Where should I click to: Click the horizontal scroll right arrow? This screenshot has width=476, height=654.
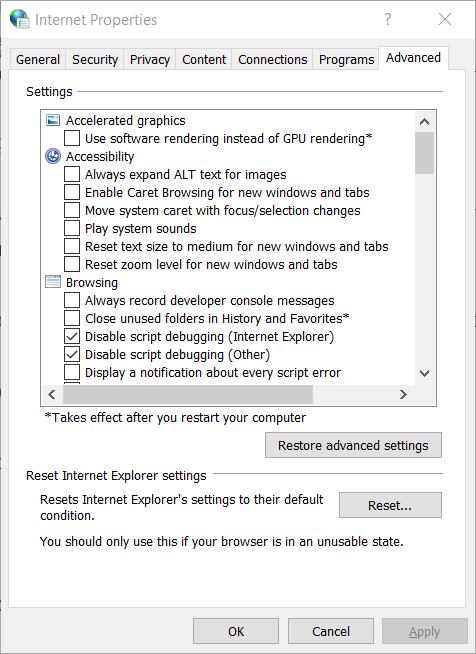coord(403,394)
